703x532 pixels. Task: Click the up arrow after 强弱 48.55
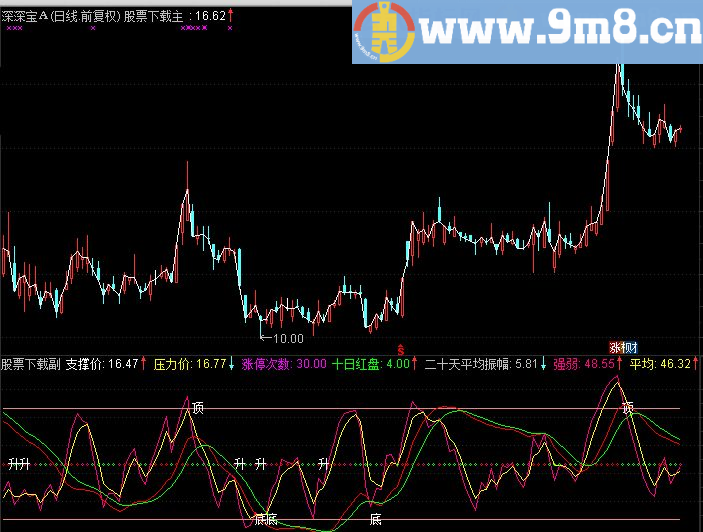[x=619, y=364]
